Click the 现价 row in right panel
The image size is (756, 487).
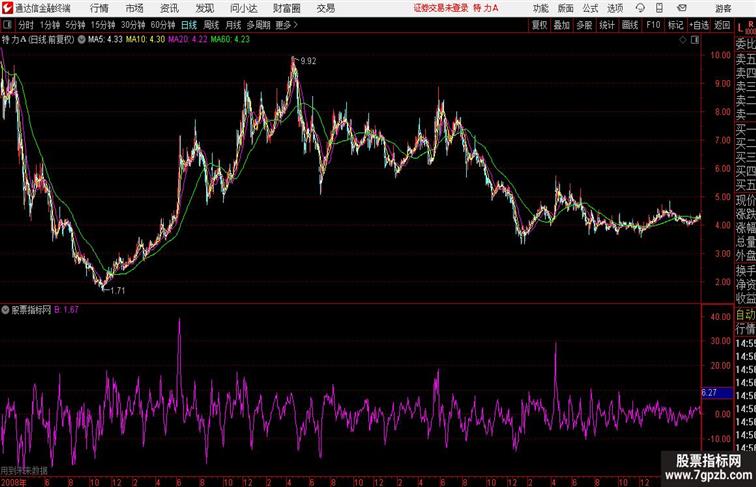tap(745, 200)
